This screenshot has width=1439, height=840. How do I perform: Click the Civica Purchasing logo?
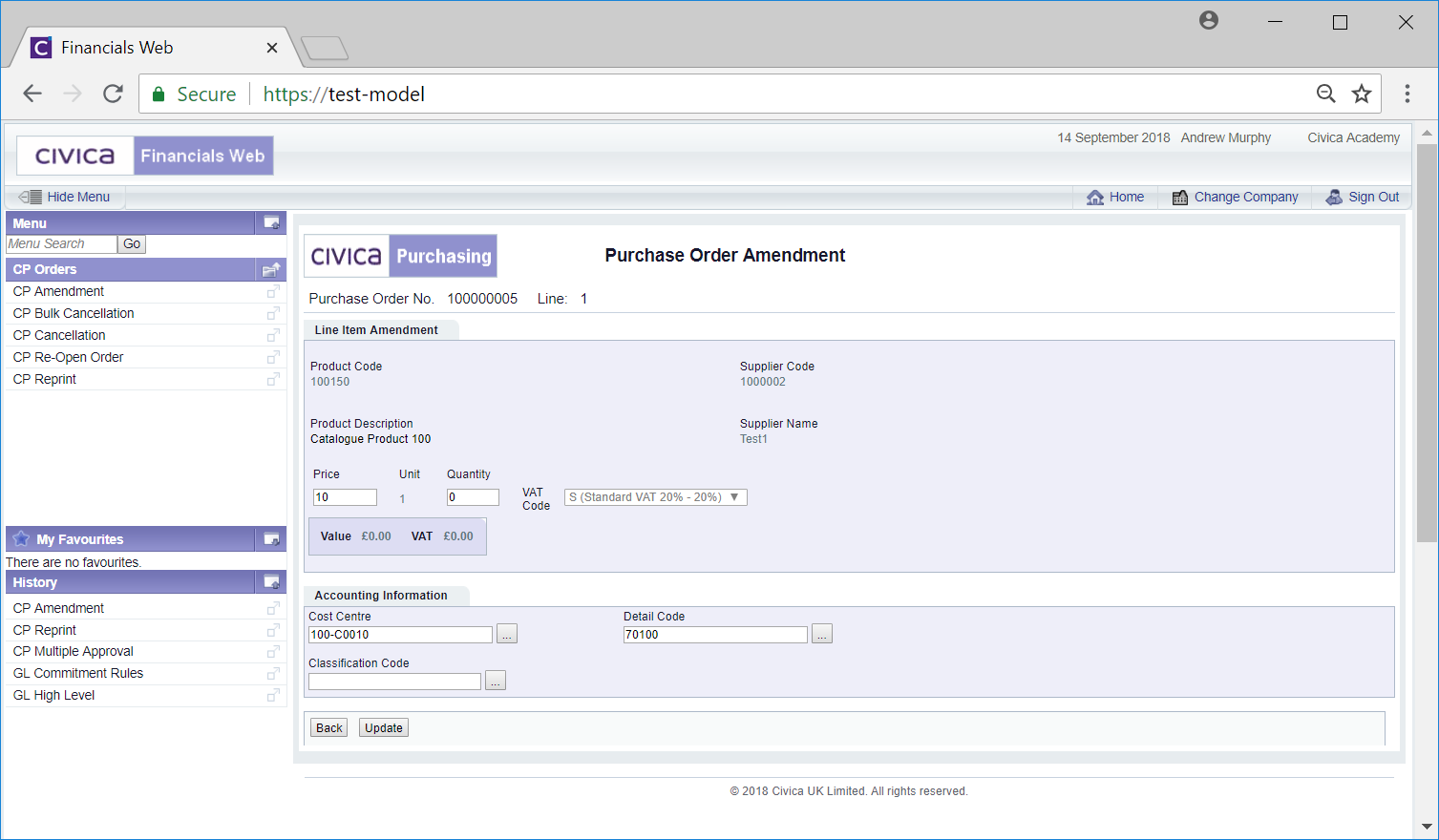[401, 256]
